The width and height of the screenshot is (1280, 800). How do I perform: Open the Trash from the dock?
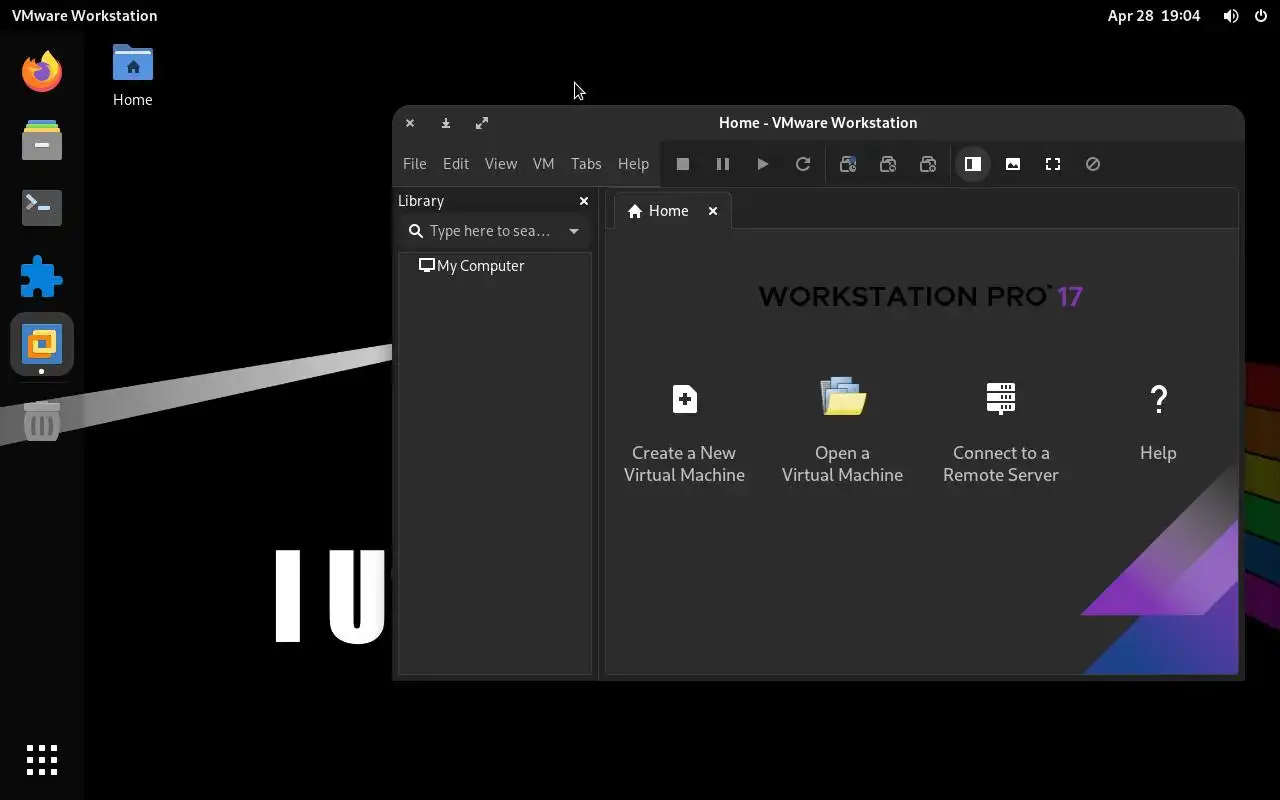point(42,422)
